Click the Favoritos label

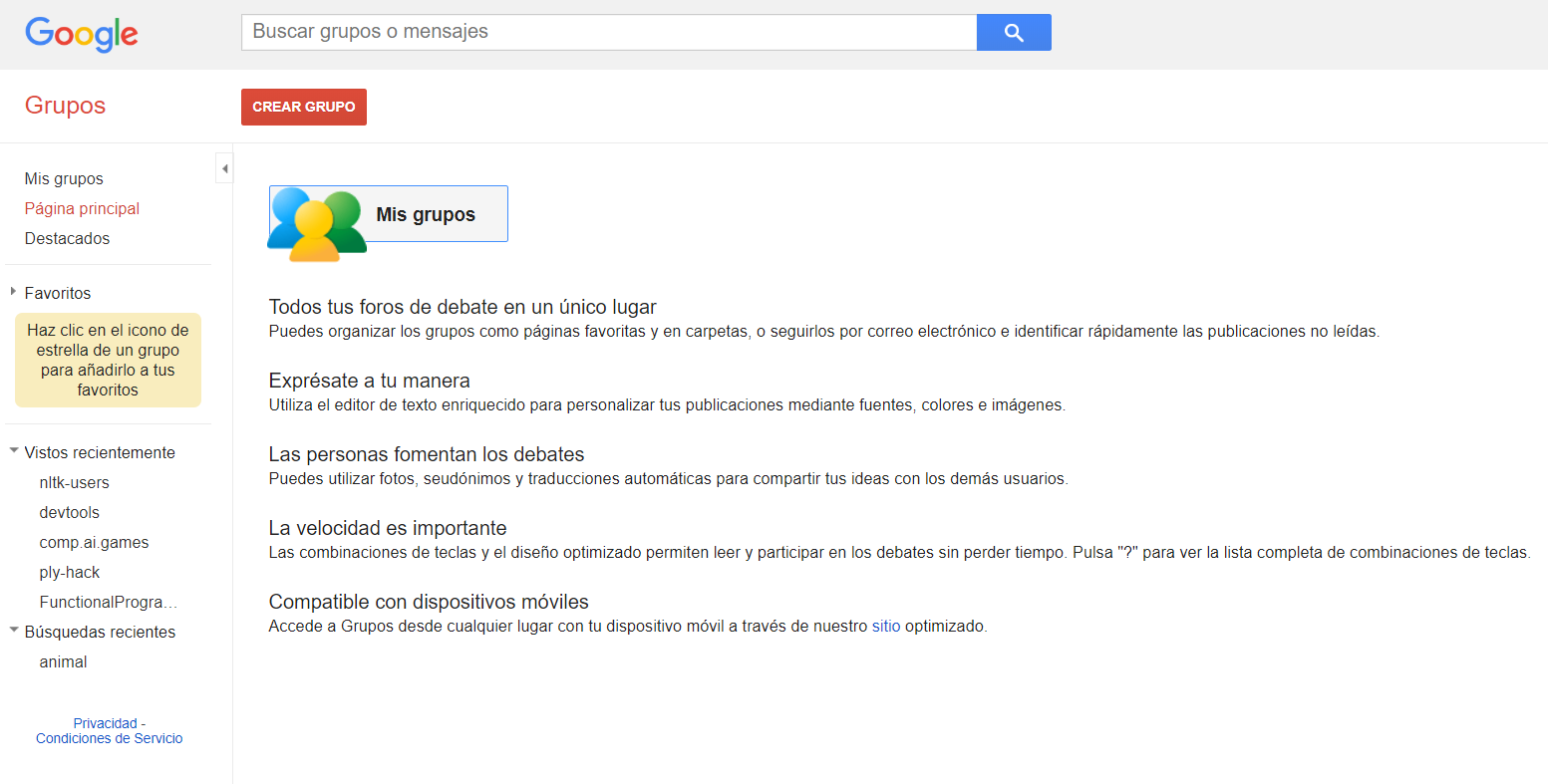pyautogui.click(x=58, y=293)
